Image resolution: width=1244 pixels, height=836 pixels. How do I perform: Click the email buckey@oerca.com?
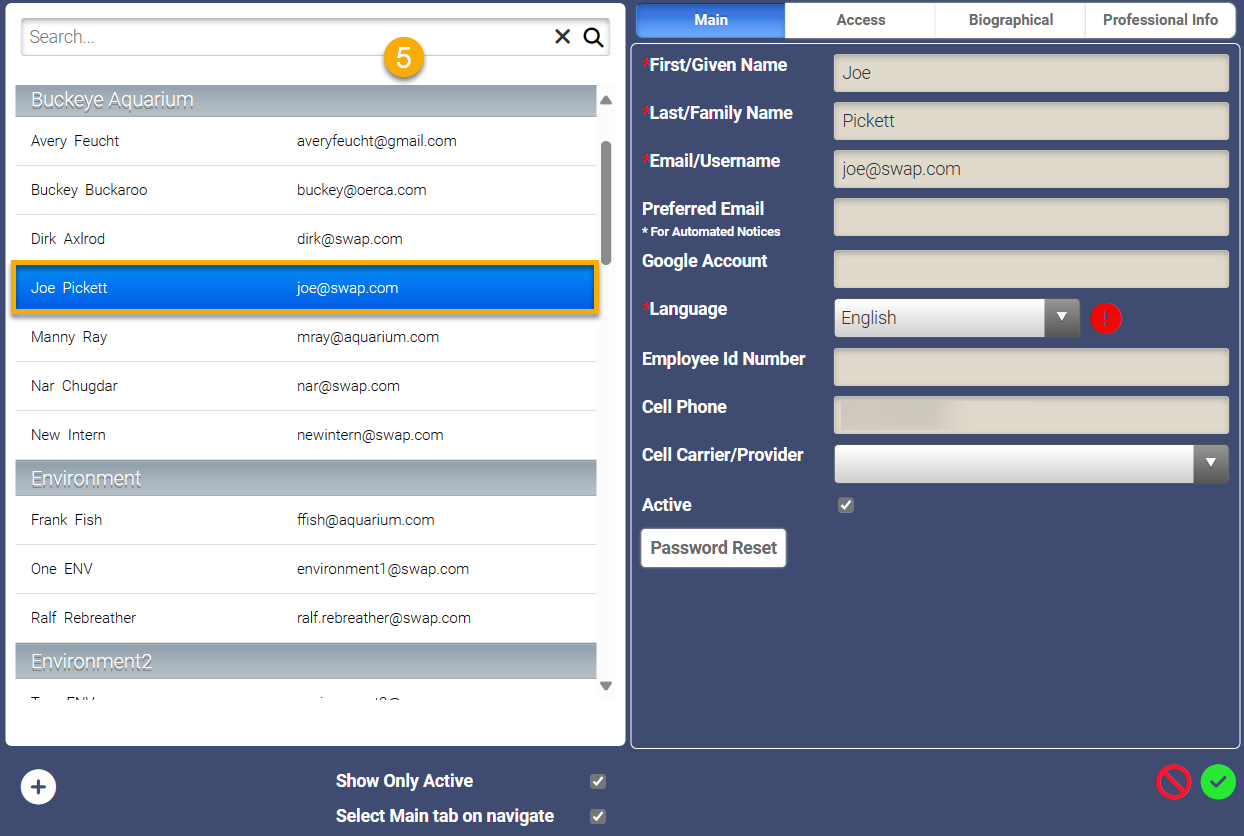coord(362,190)
